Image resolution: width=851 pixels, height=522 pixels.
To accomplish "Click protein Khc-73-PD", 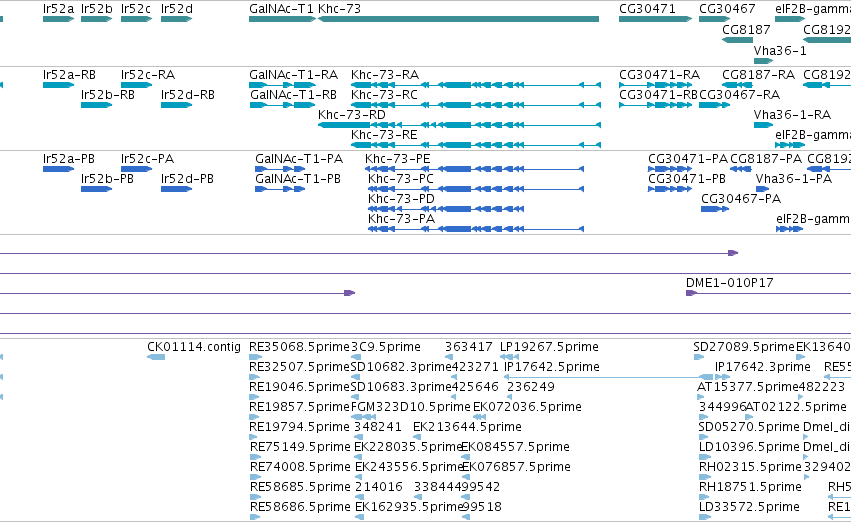I will (402, 199).
